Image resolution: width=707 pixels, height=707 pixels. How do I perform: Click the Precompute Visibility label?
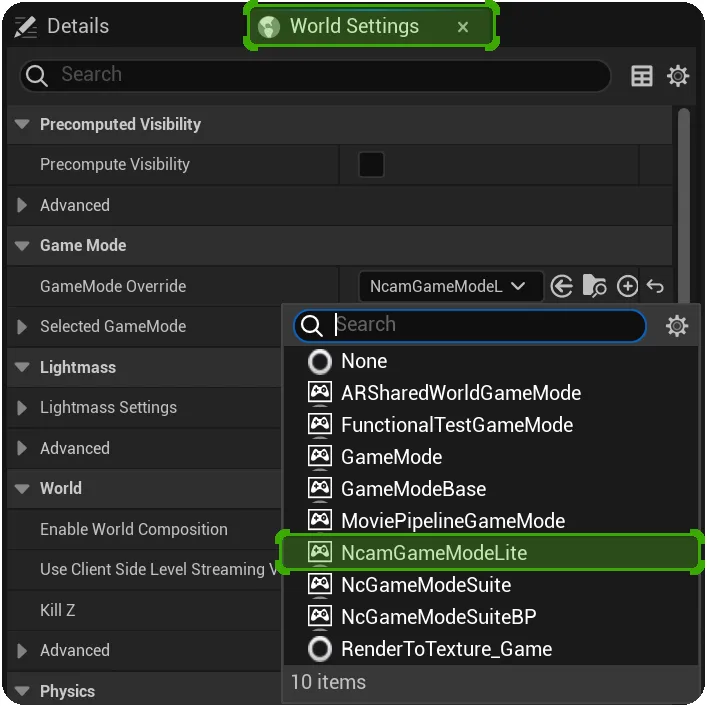[115, 164]
